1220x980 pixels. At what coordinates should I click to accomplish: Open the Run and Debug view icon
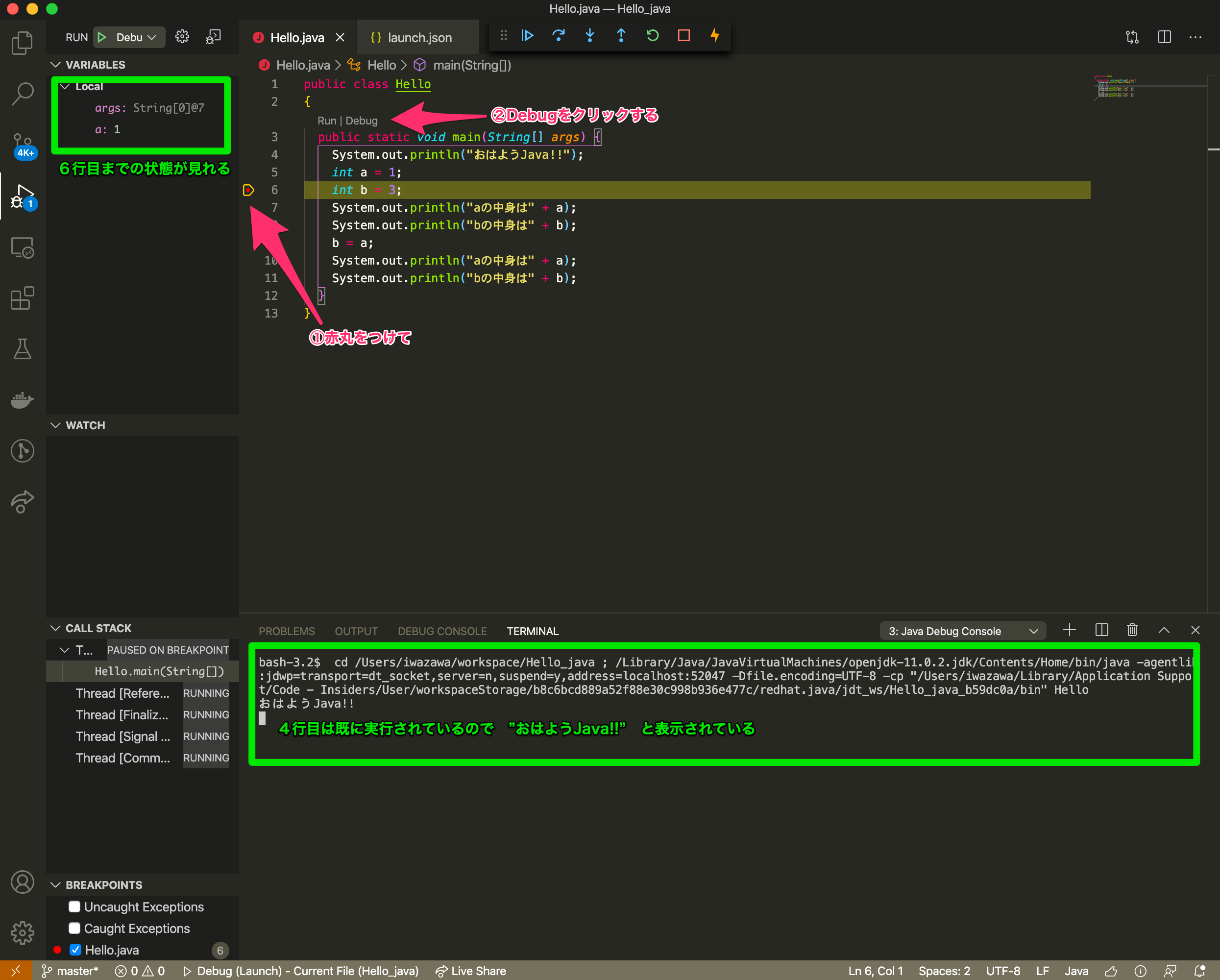pyautogui.click(x=23, y=197)
